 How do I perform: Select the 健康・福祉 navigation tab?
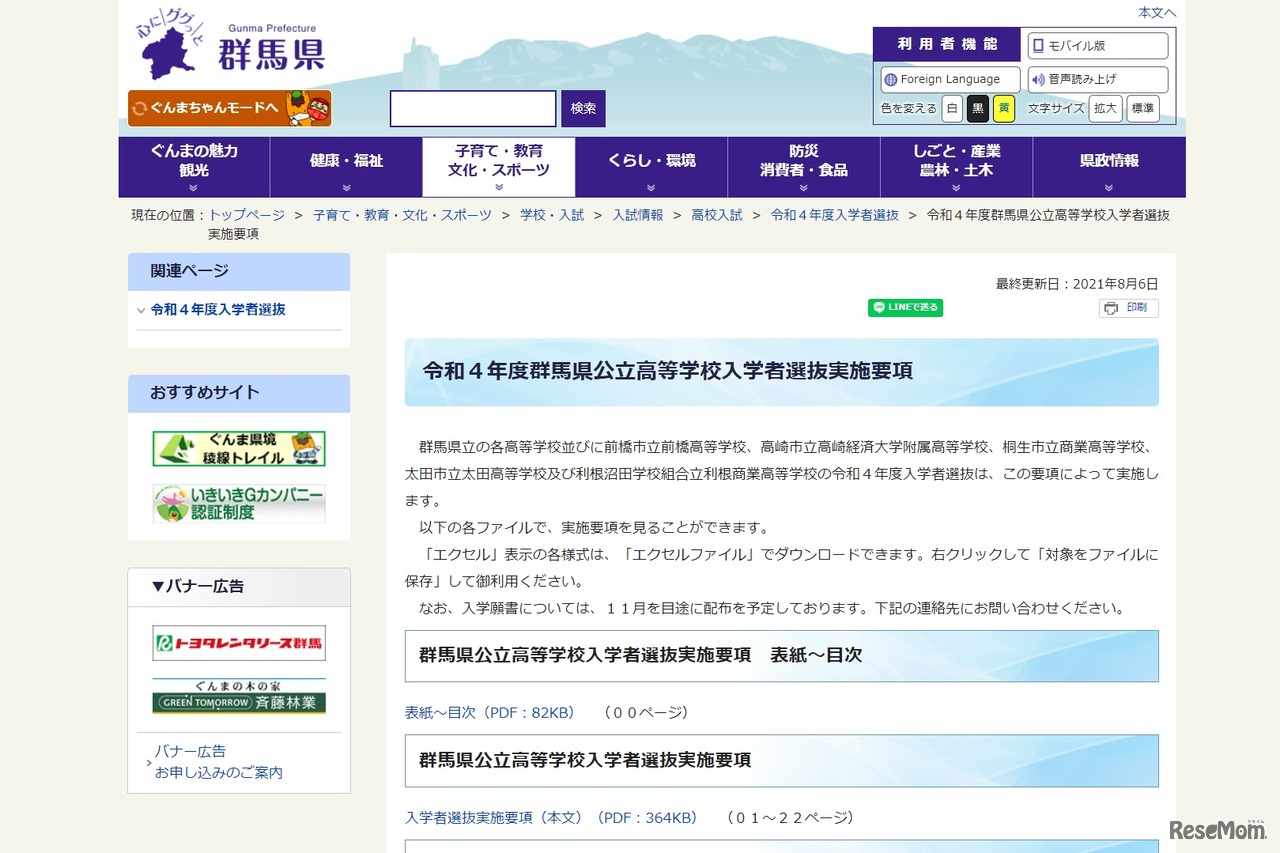coord(345,160)
